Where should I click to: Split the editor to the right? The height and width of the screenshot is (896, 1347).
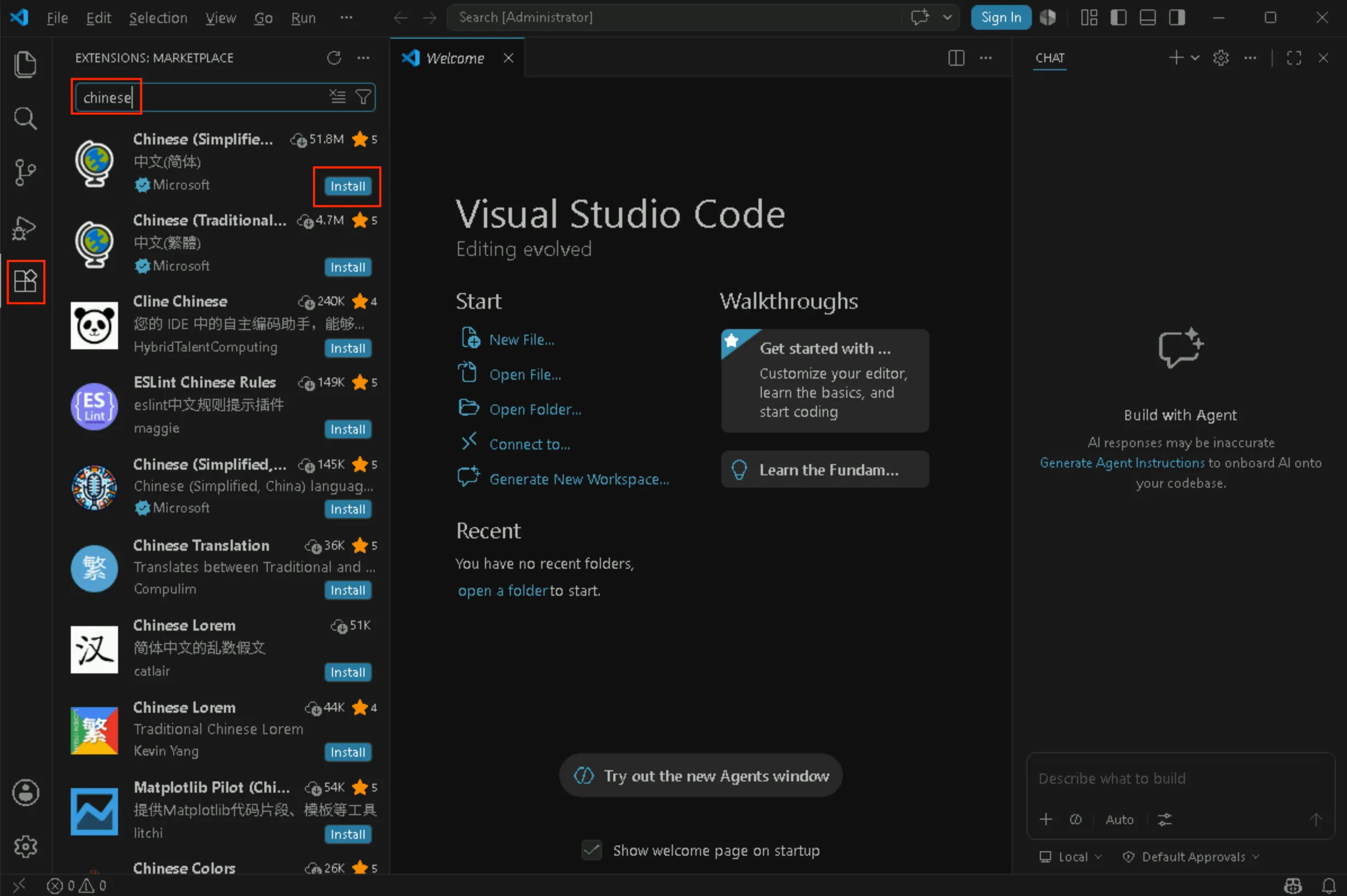[x=956, y=58]
